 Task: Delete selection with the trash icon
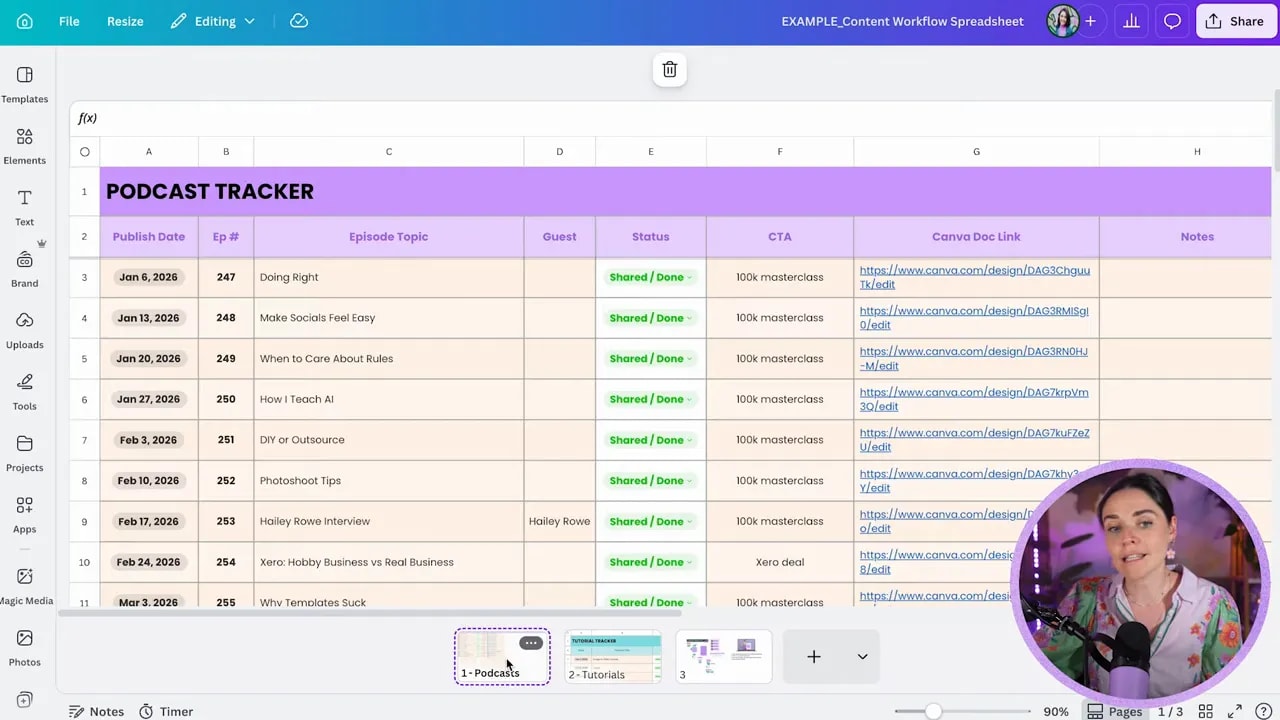[670, 69]
